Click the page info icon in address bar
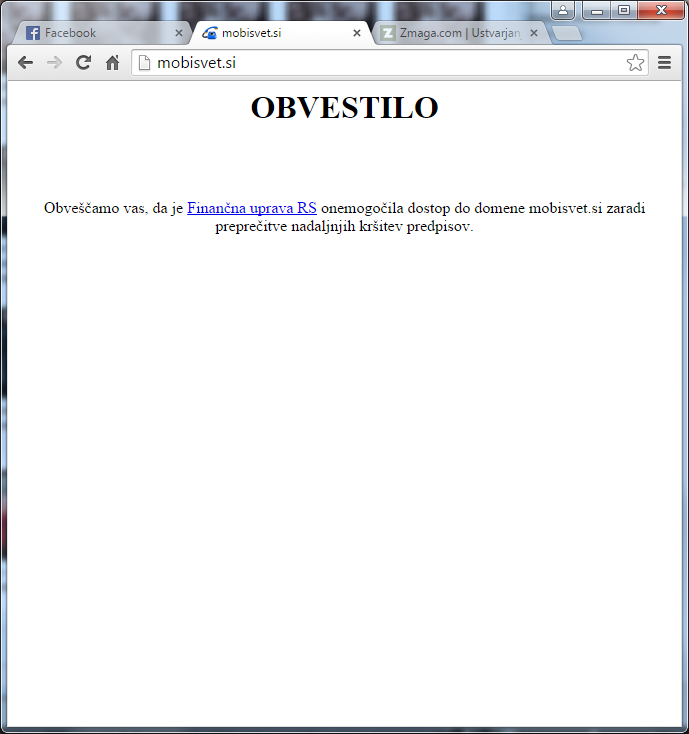Viewport: 689px width, 734px height. 144,63
